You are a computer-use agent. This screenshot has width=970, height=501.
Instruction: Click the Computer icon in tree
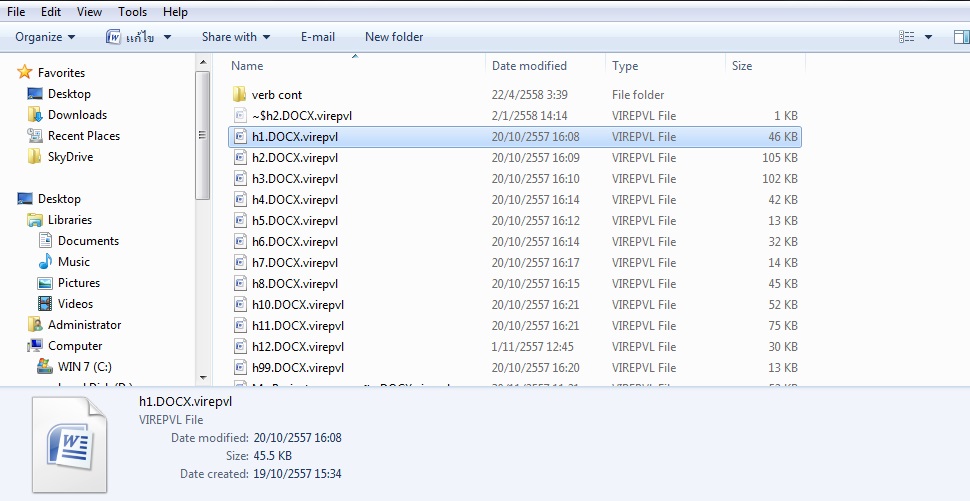(x=35, y=346)
